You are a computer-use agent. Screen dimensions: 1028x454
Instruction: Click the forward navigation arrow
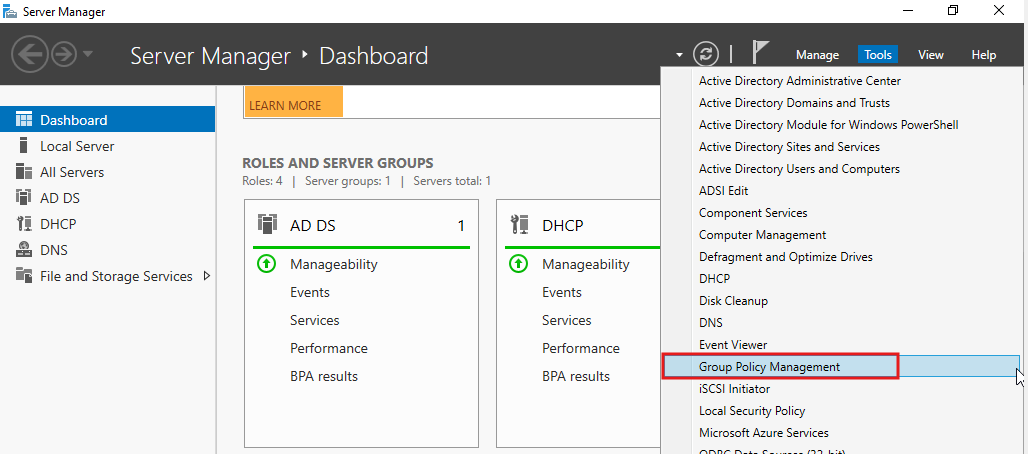[x=64, y=54]
